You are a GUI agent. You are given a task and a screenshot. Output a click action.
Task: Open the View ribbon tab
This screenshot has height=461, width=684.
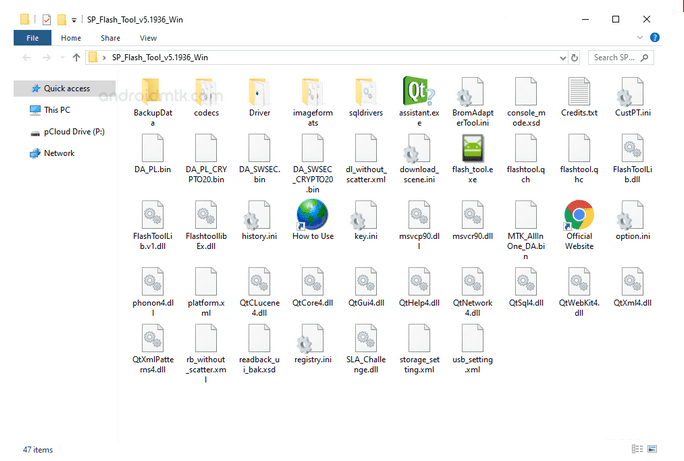point(148,38)
